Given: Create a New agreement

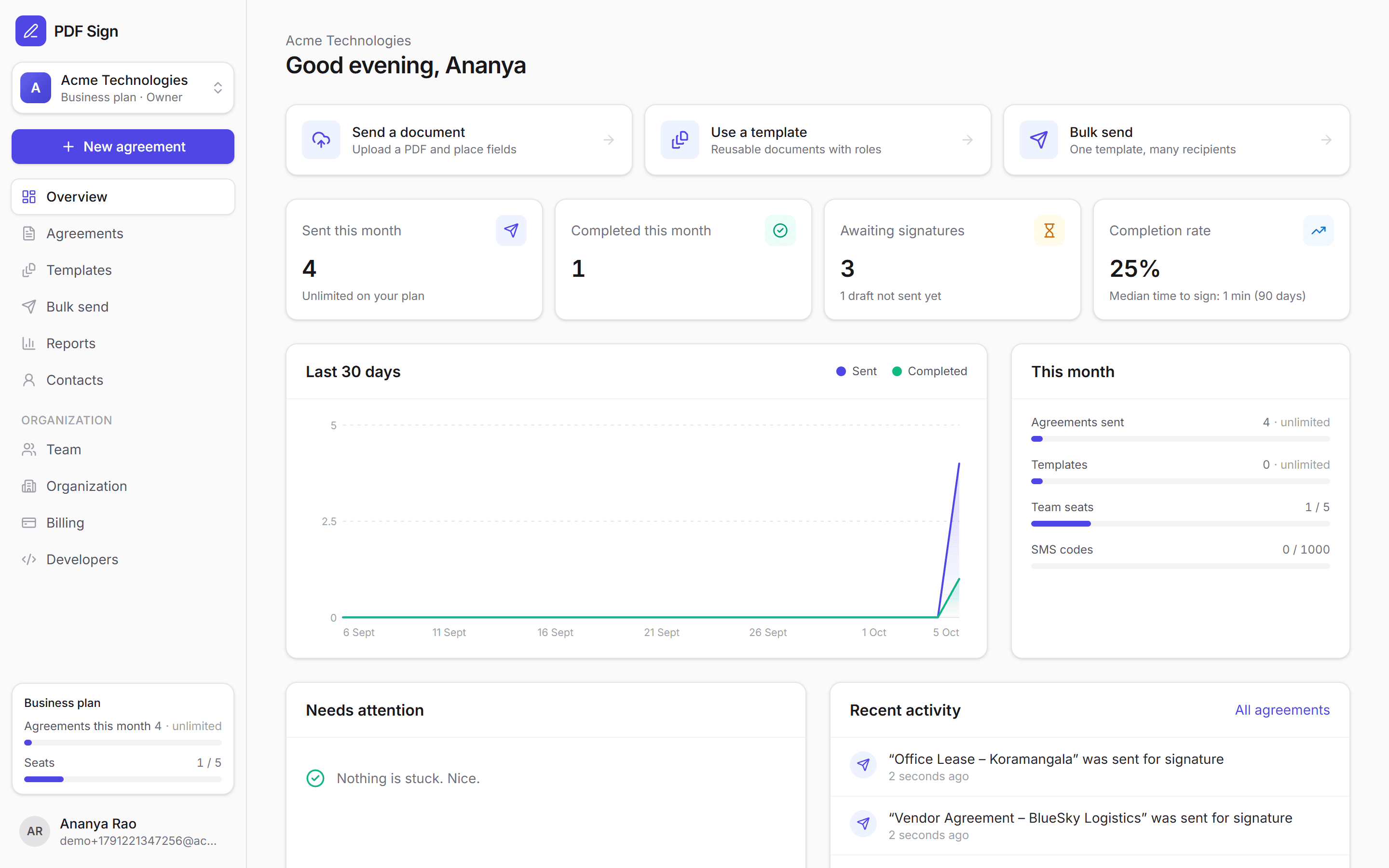Looking at the screenshot, I should (123, 147).
